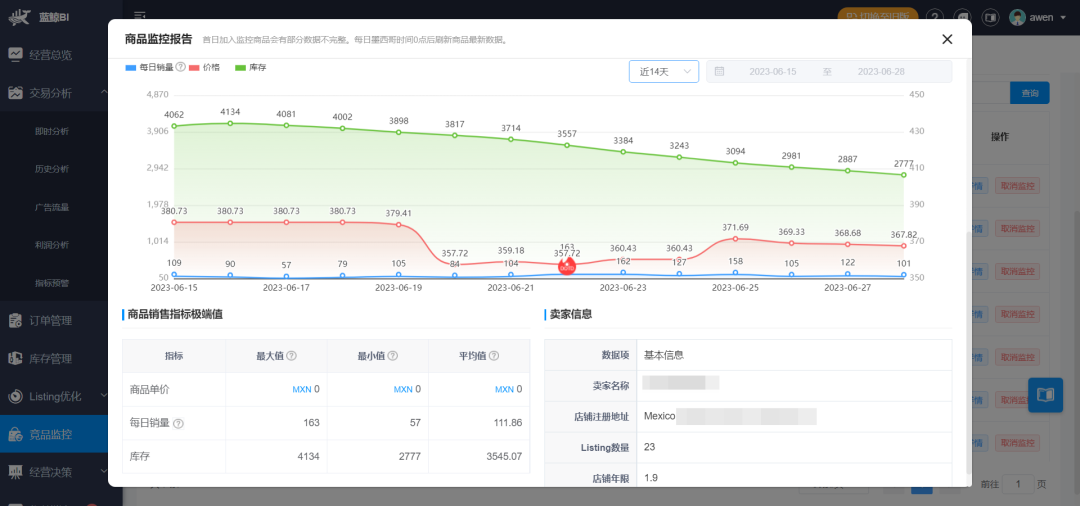Click the Listing优化 sidebar icon
The image size is (1080, 506).
15,396
